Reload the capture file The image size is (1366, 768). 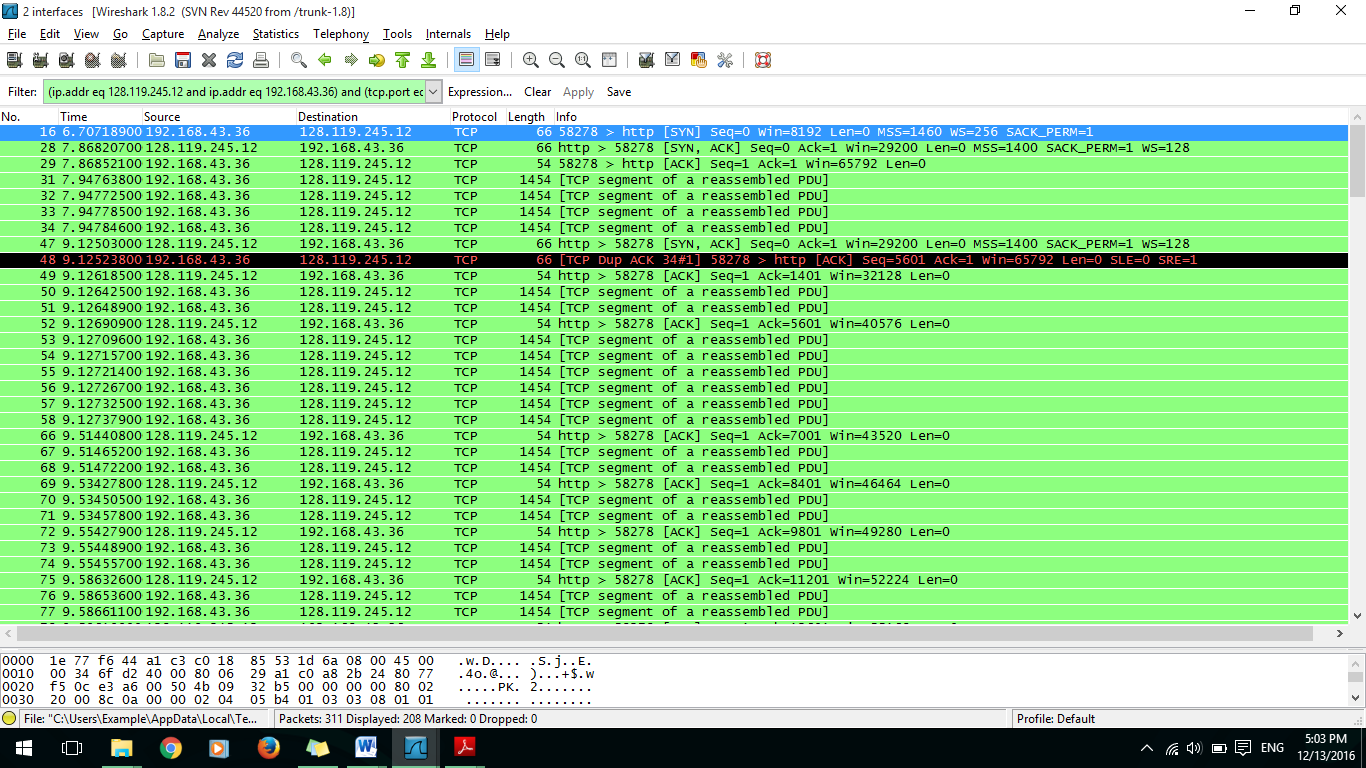point(235,60)
